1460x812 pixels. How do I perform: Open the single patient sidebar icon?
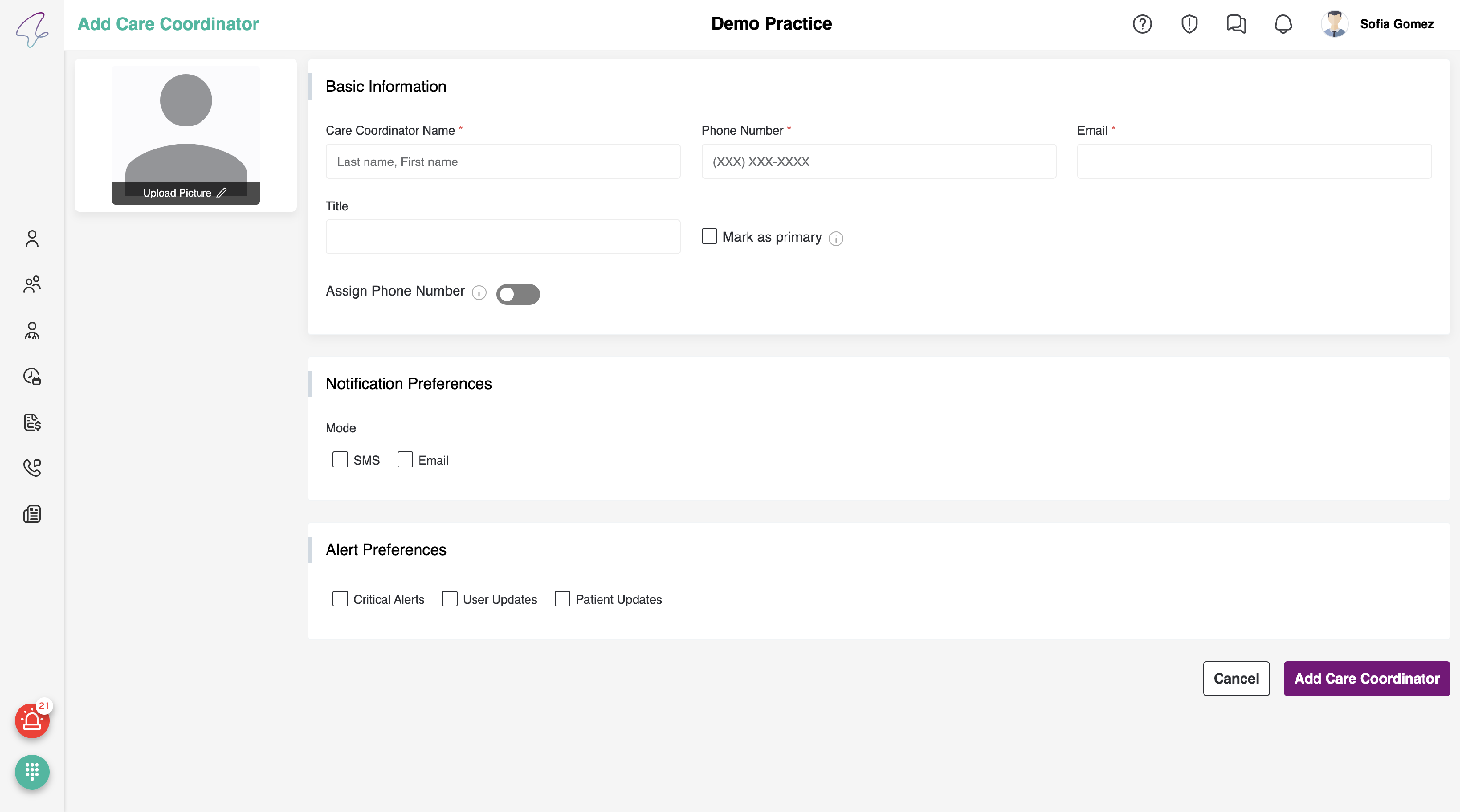pos(32,238)
